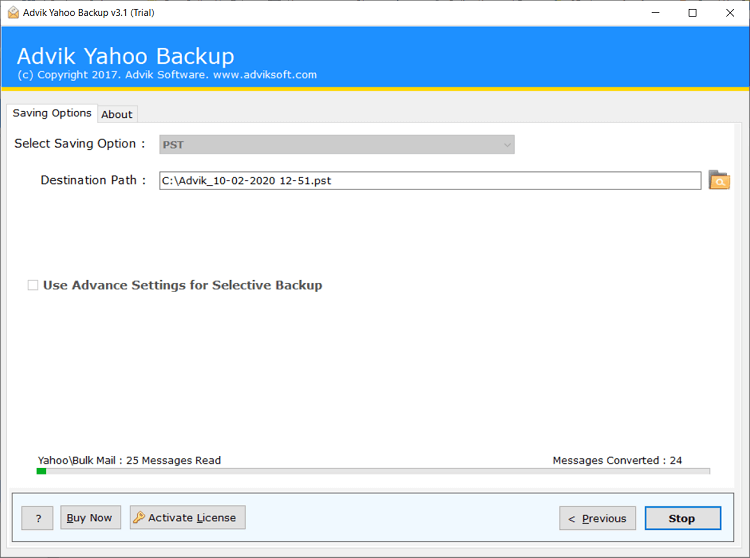This screenshot has width=750, height=558.
Task: Expand the Select Saving Option PST dropdown
Action: (x=337, y=144)
